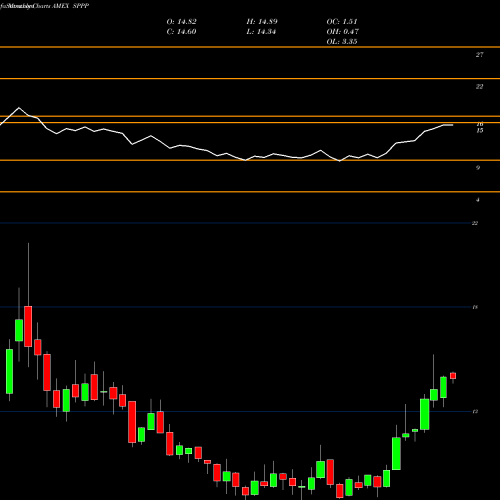
Task: Select the high price H: 14.89
Action: point(262,22)
